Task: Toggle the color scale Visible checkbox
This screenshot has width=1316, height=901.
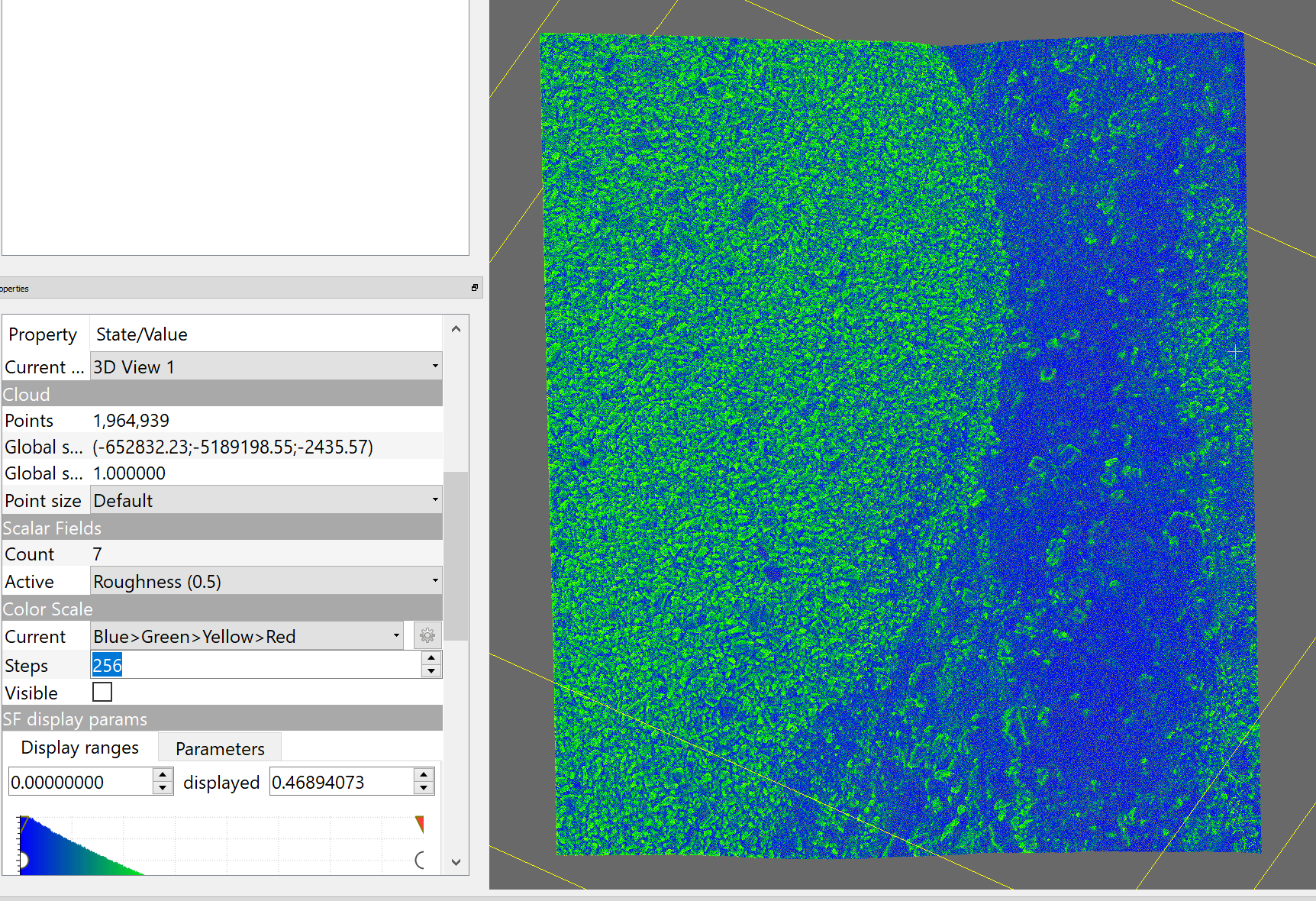Action: 102,692
